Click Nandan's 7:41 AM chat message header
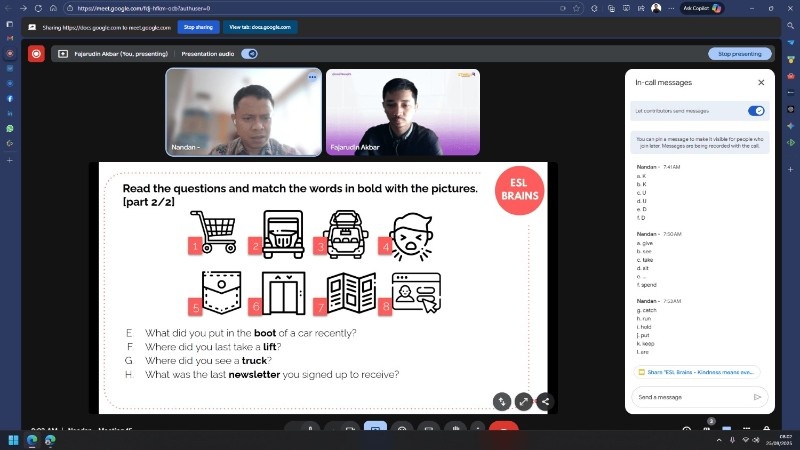This screenshot has width=800, height=450. (658, 167)
